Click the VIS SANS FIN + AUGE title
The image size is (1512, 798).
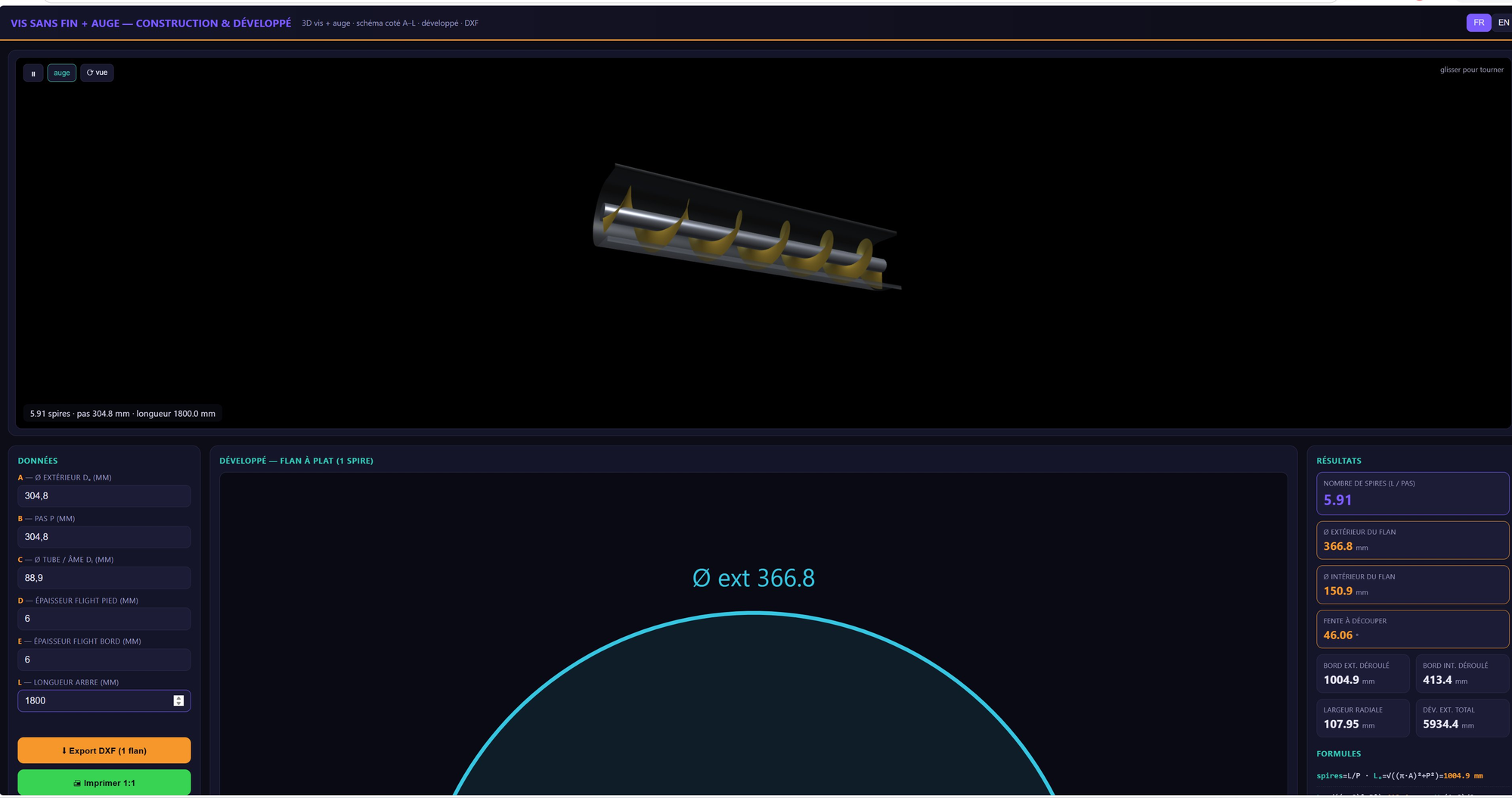point(150,23)
